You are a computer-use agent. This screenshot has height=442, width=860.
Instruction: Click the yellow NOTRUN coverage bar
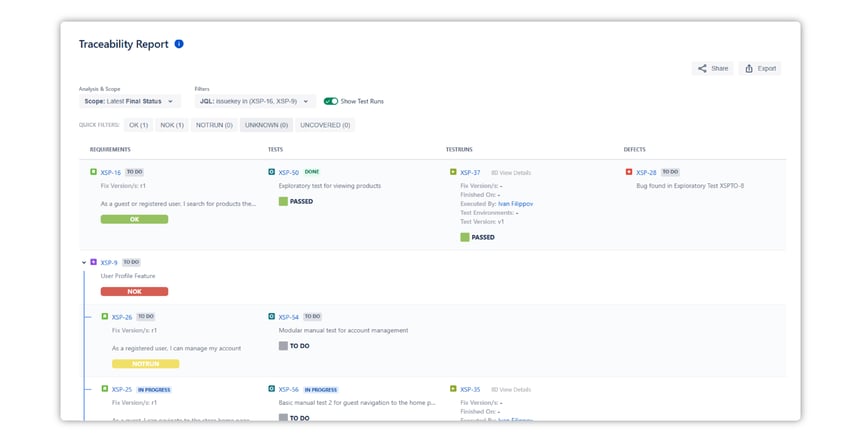[x=145, y=364]
